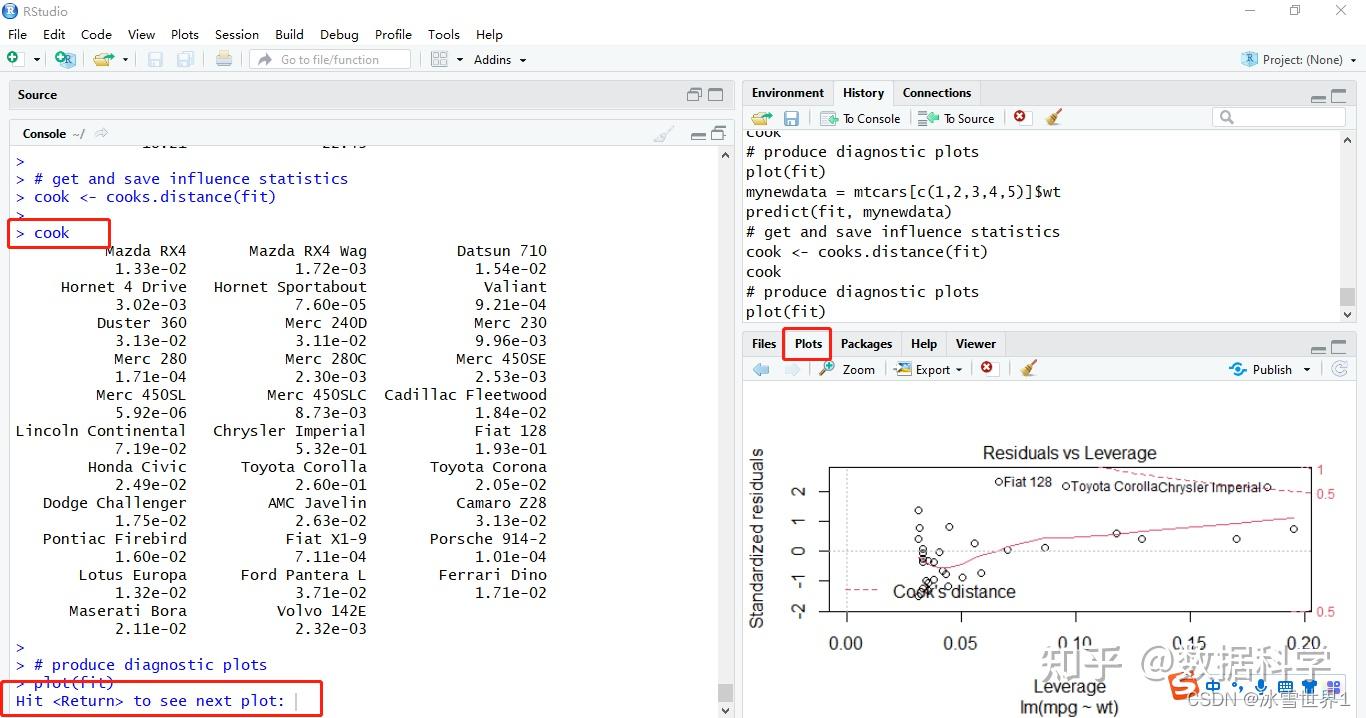Switch to the Plots tab
1366x718 pixels.
tap(808, 344)
